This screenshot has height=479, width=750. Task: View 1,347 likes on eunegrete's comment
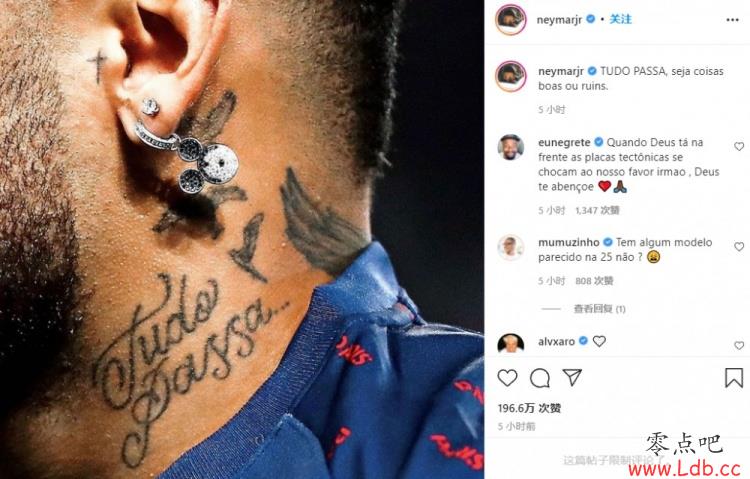click(597, 210)
